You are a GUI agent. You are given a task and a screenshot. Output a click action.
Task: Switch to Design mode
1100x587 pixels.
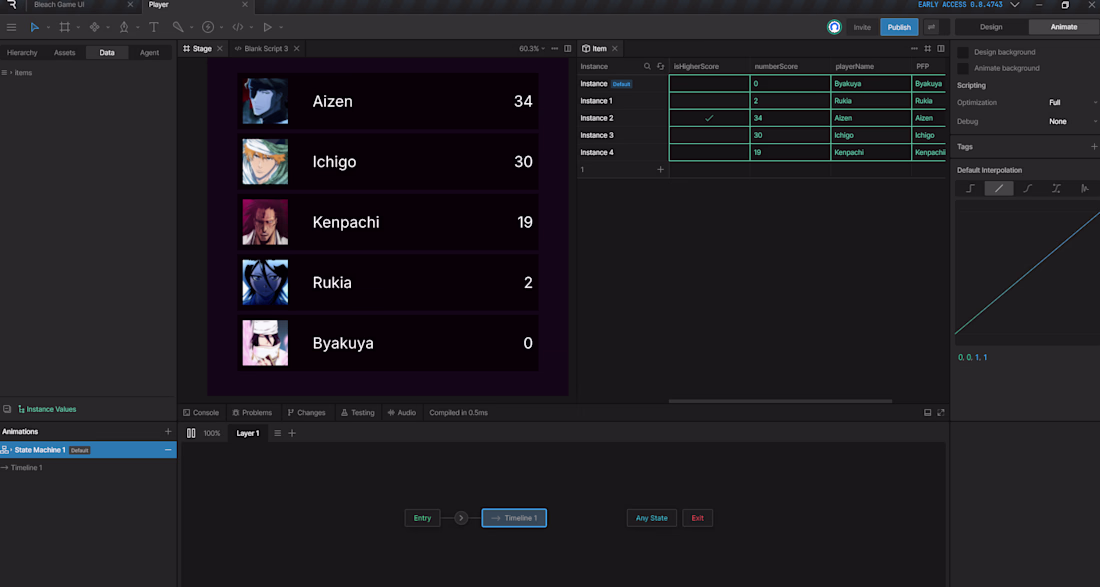[x=991, y=27]
